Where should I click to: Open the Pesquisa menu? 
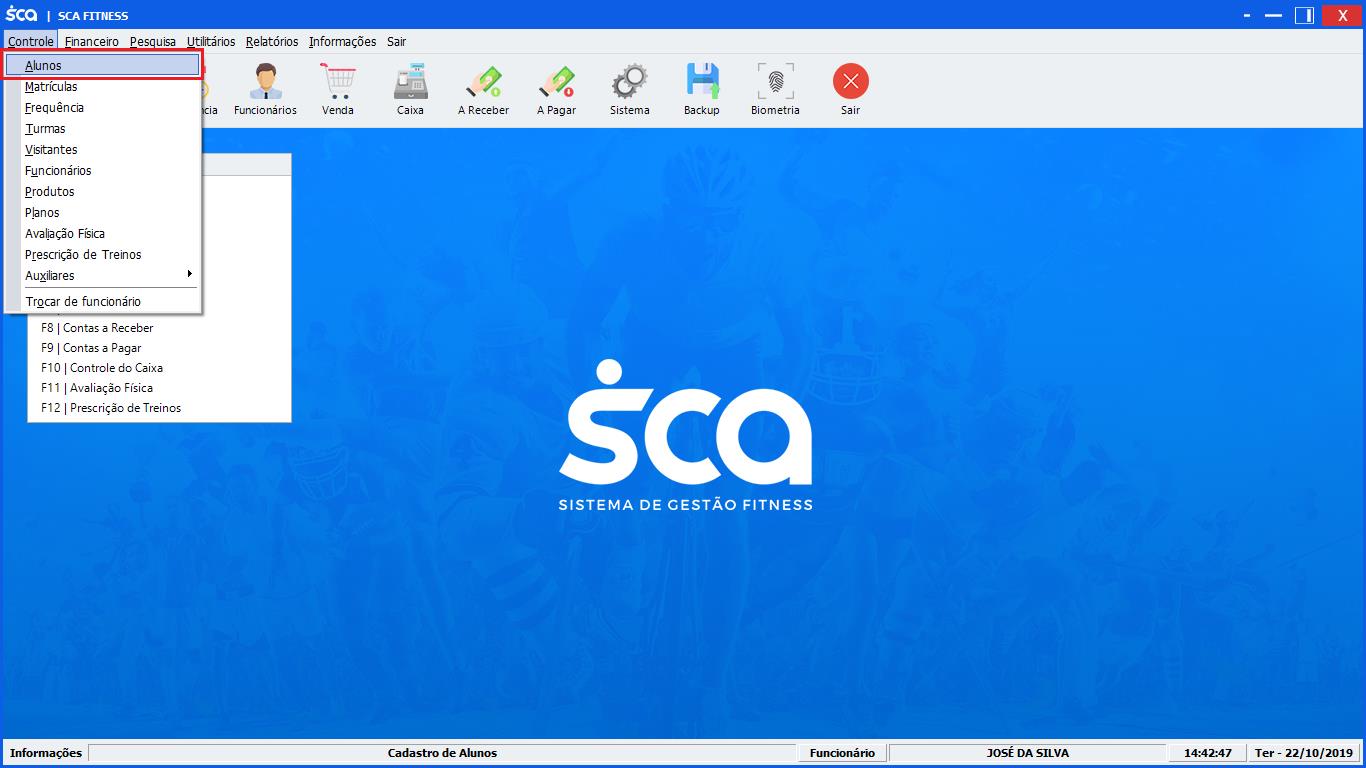pyautogui.click(x=153, y=41)
